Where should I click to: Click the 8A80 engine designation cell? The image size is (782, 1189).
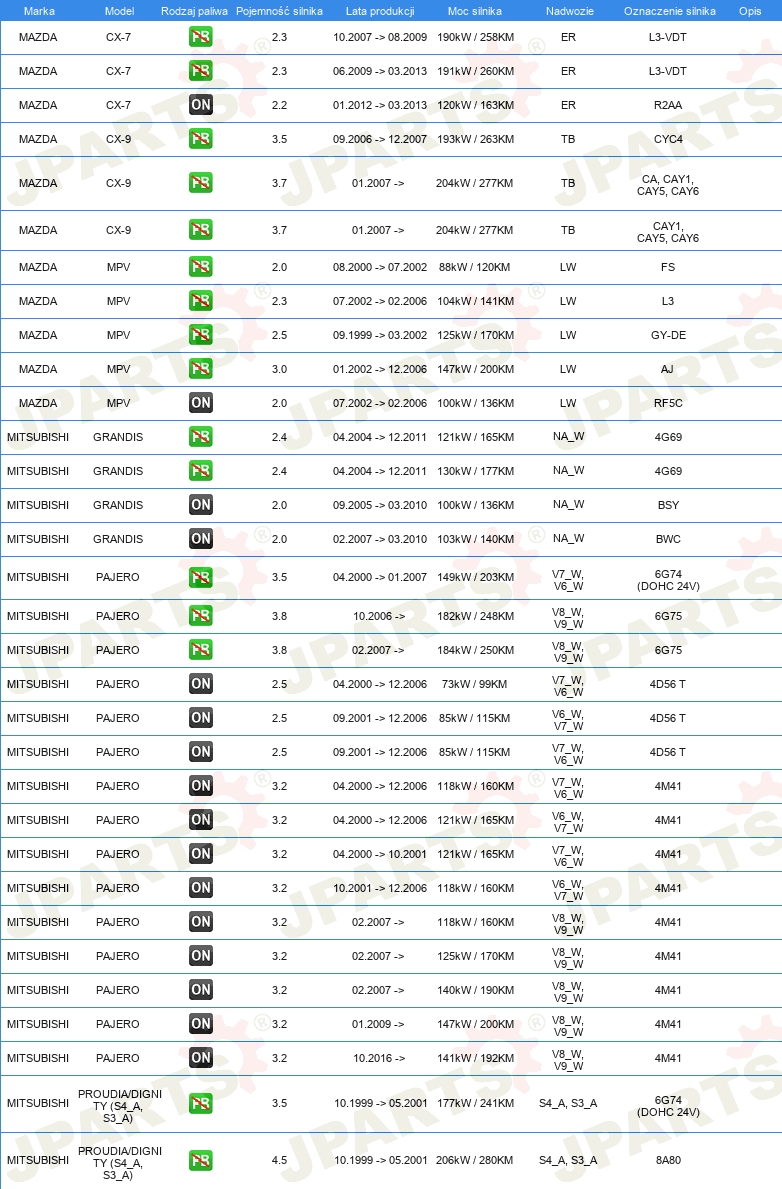click(668, 1160)
